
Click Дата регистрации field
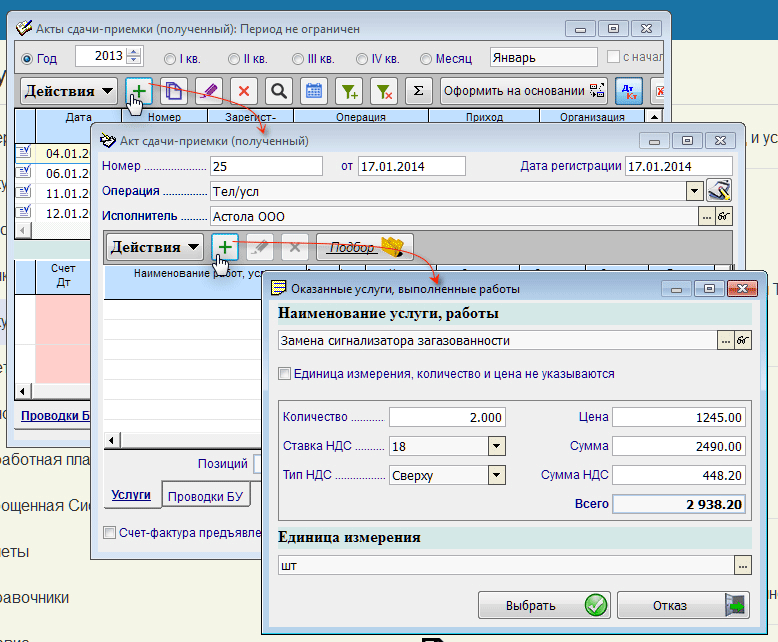click(679, 166)
